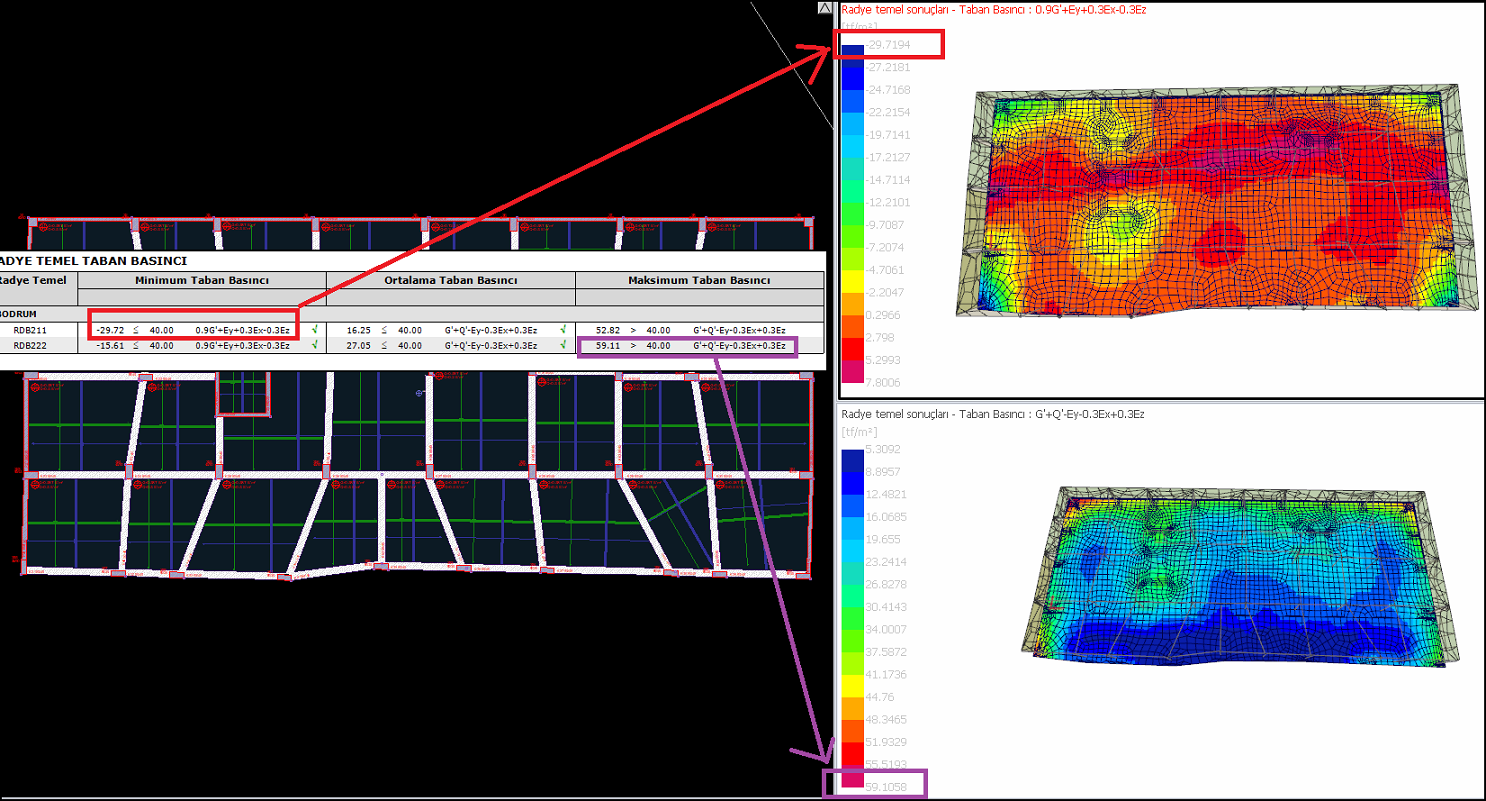Screen dimensions: 1486x801
Task: Click the -29.72 minimum pressure value
Action: (110, 330)
